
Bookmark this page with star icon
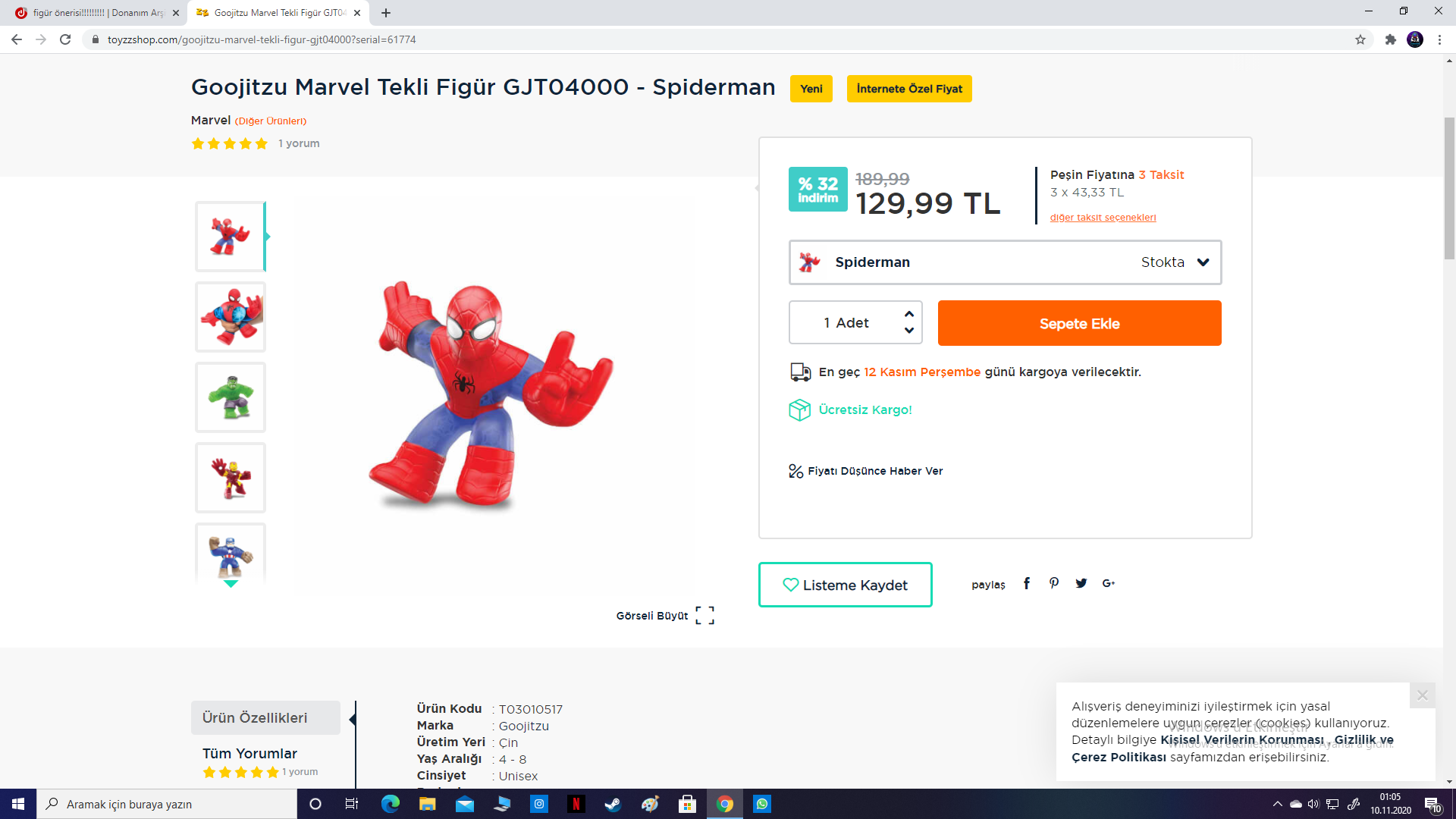(x=1360, y=39)
